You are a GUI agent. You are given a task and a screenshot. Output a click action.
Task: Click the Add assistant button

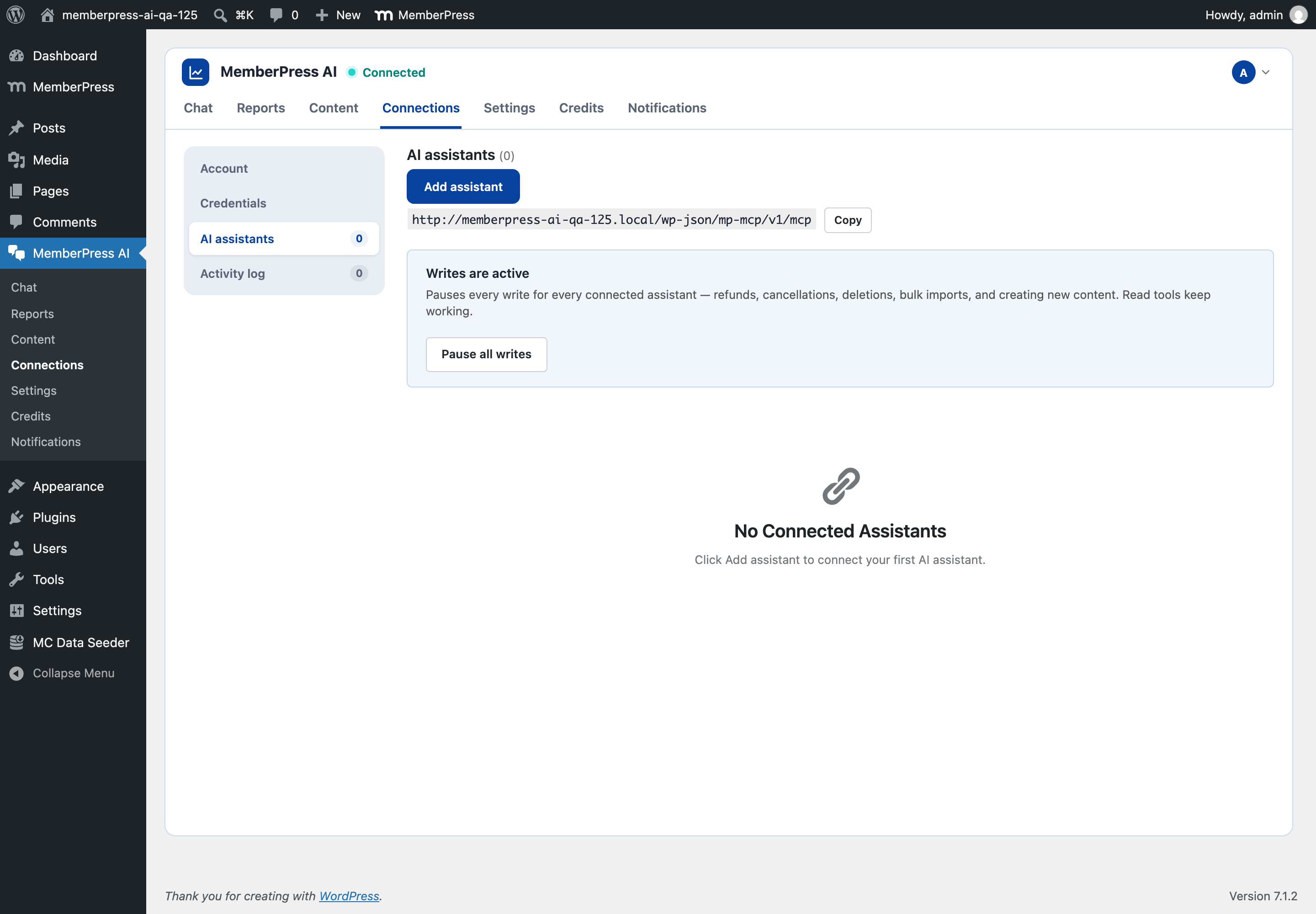click(463, 187)
